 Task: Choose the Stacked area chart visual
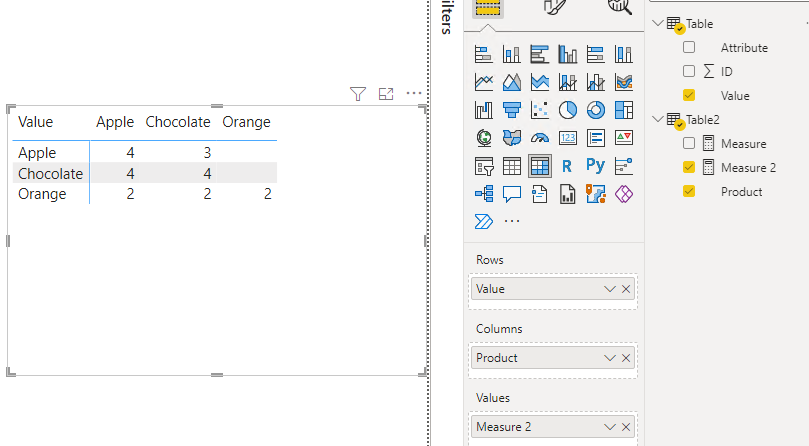540,82
